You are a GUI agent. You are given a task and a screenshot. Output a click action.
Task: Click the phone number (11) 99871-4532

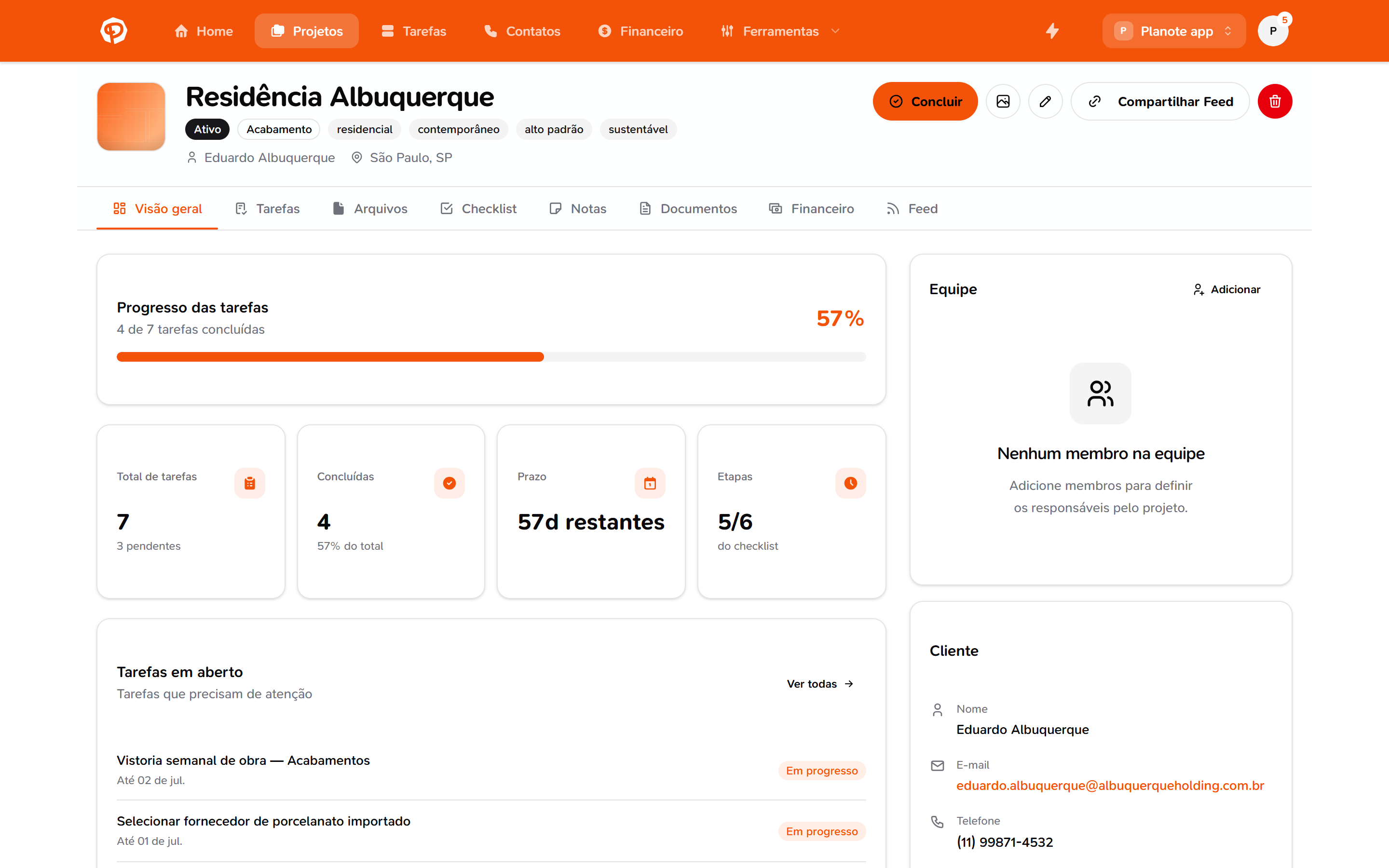[x=1005, y=842]
